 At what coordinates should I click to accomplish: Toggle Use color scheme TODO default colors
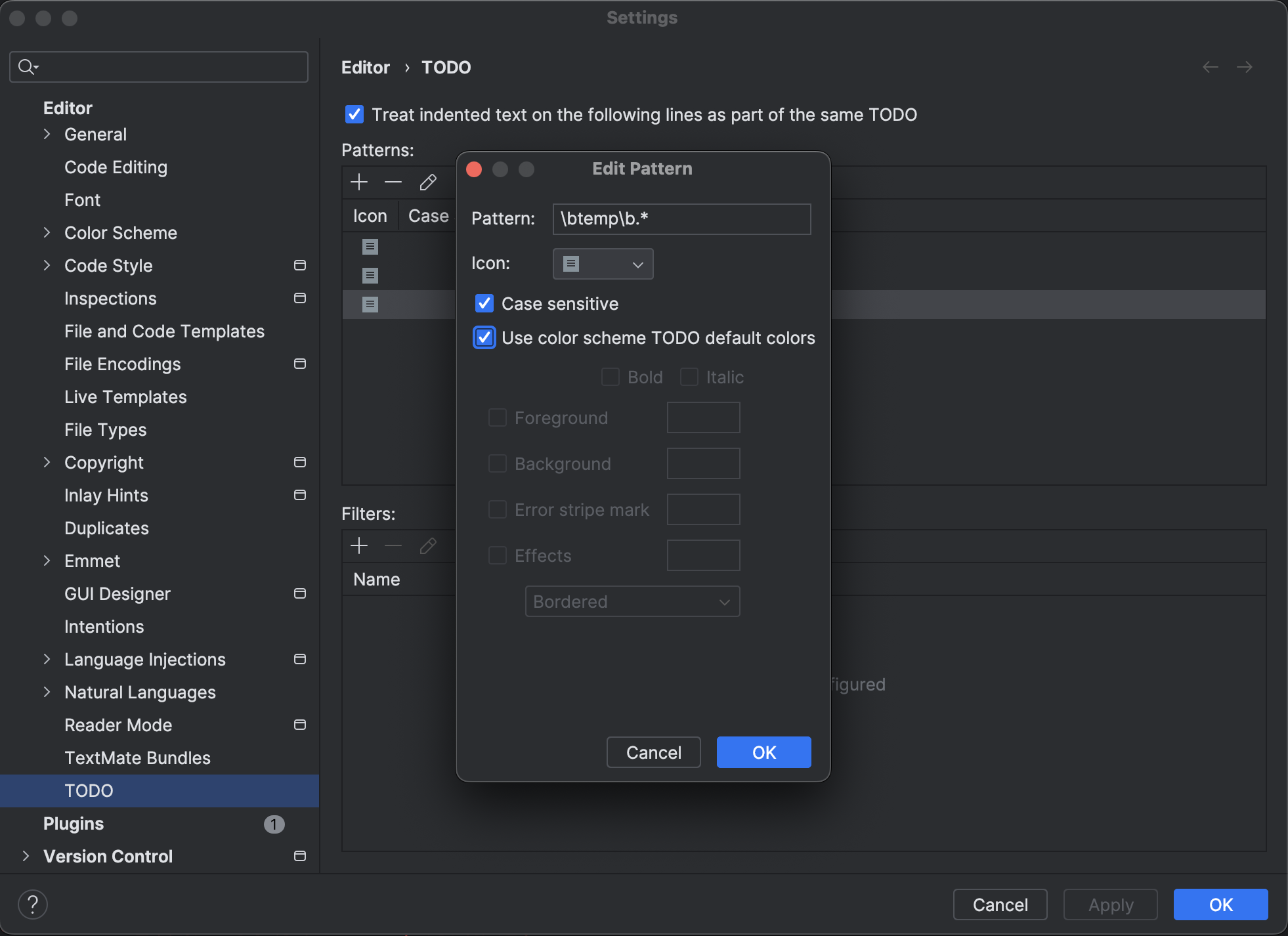484,337
